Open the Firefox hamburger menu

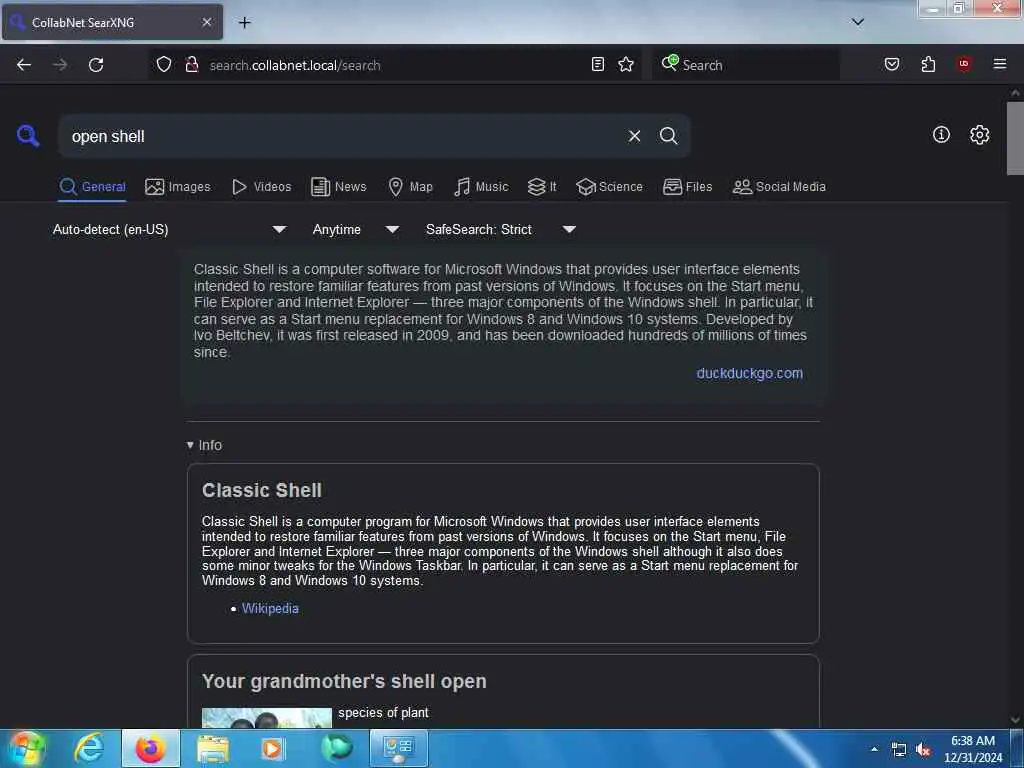pos(1000,64)
